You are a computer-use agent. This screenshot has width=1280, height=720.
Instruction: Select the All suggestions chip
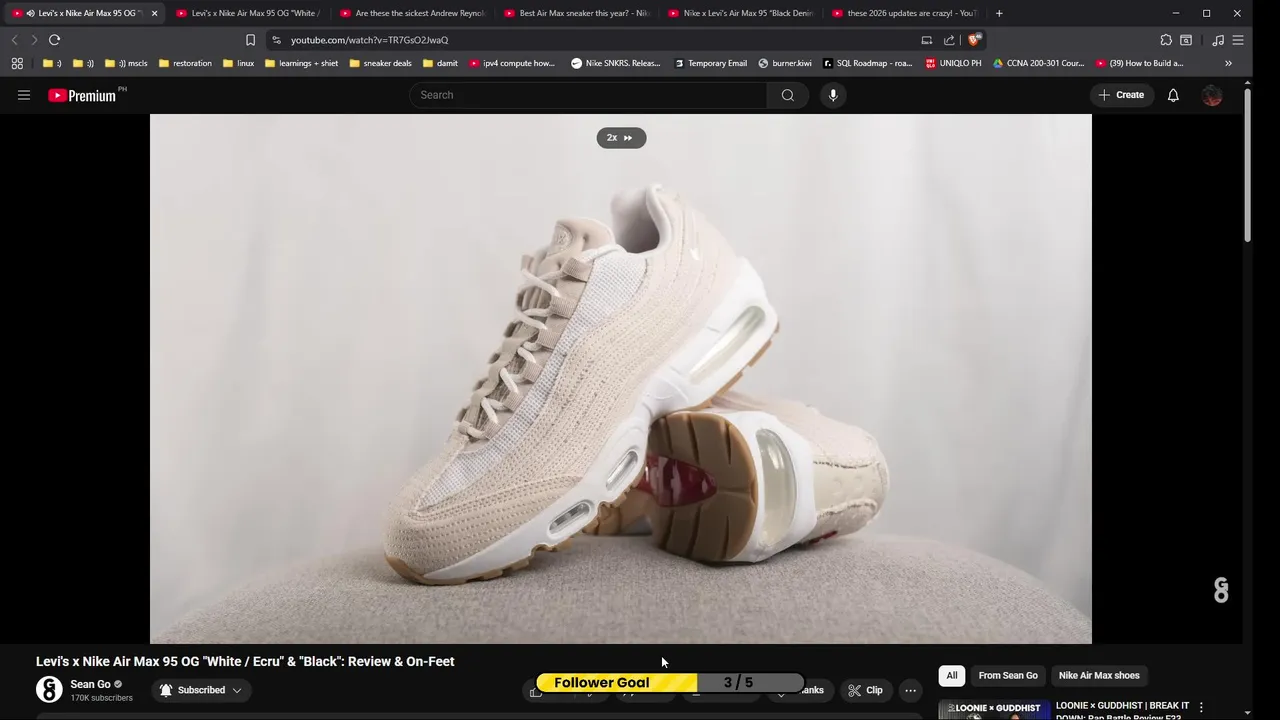[x=952, y=676]
